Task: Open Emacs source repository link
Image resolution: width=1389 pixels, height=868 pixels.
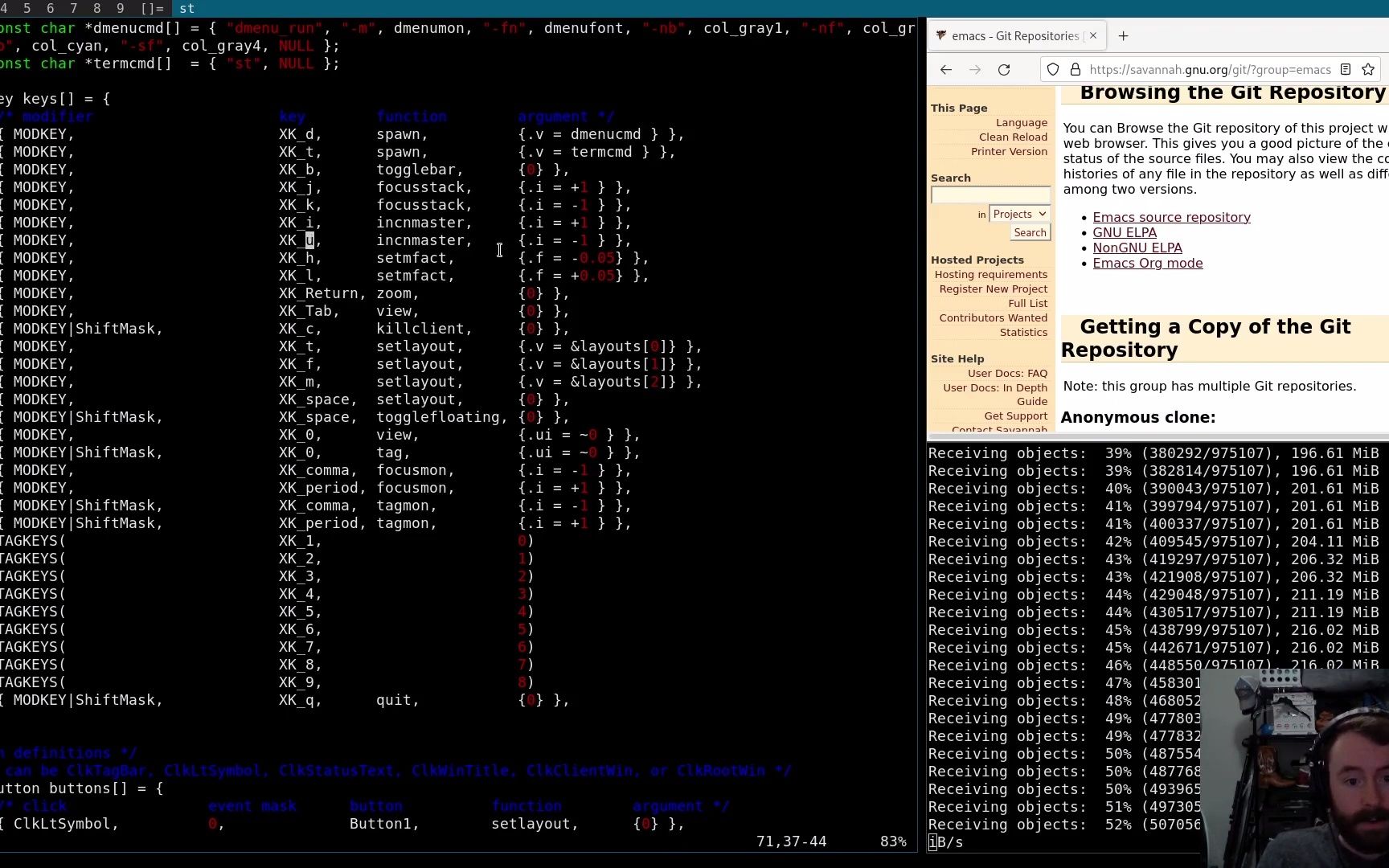Action: click(1171, 217)
